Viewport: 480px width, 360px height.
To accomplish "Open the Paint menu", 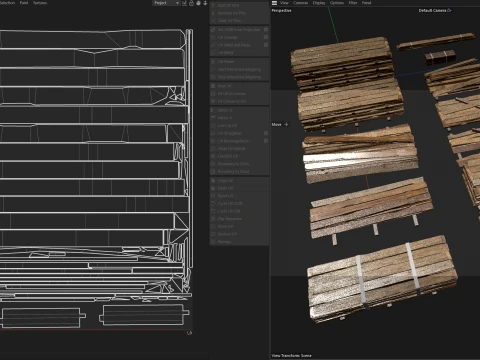I will 24,3.
